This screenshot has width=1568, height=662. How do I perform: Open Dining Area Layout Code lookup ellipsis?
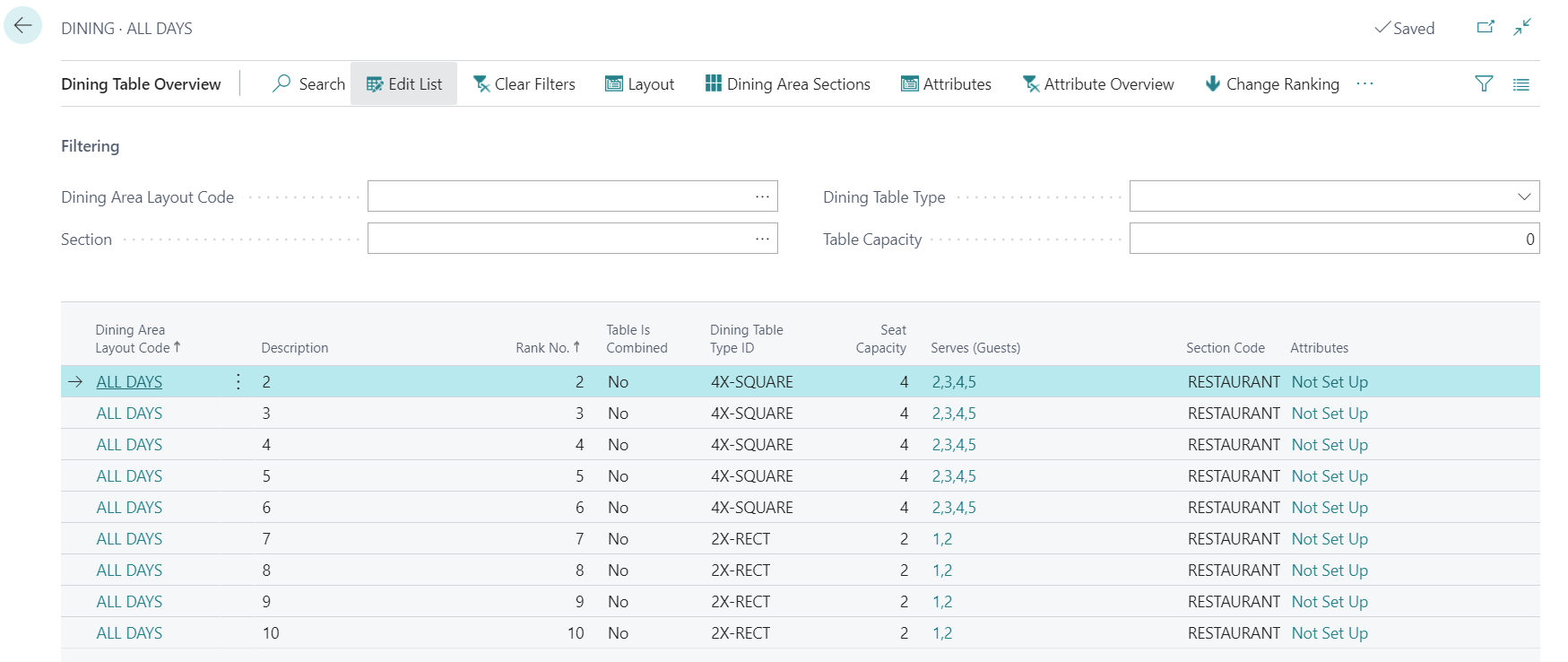(x=762, y=196)
